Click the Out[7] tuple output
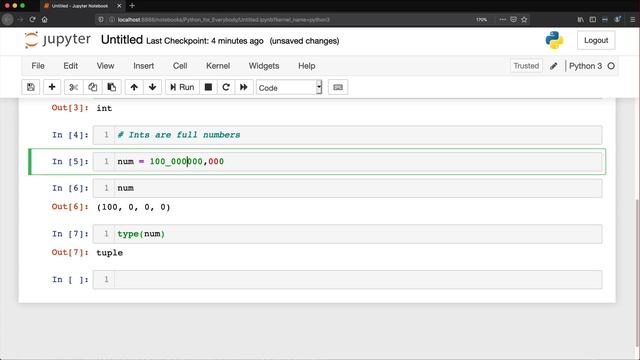Viewport: 640px width, 360px height. click(109, 253)
